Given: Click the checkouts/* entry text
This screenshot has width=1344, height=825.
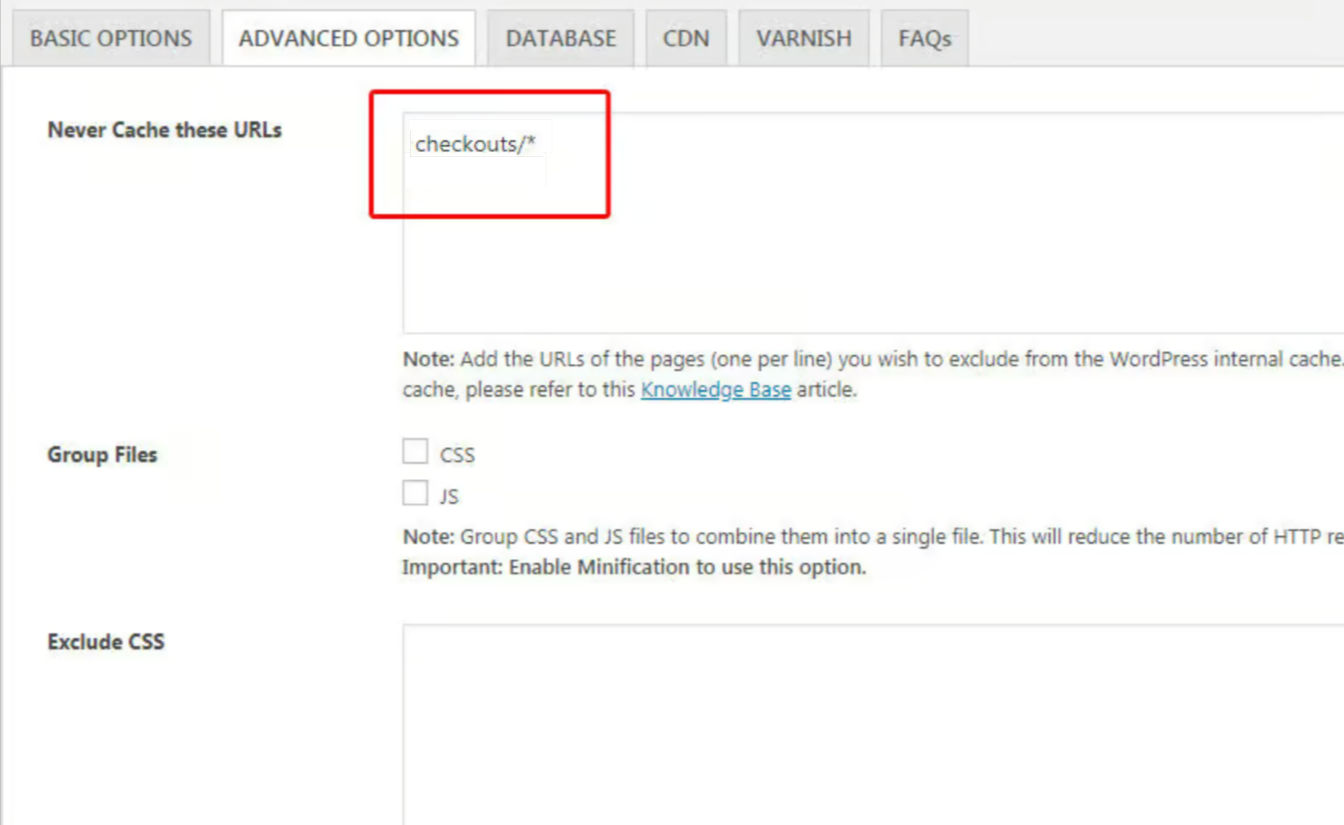Looking at the screenshot, I should tap(475, 144).
